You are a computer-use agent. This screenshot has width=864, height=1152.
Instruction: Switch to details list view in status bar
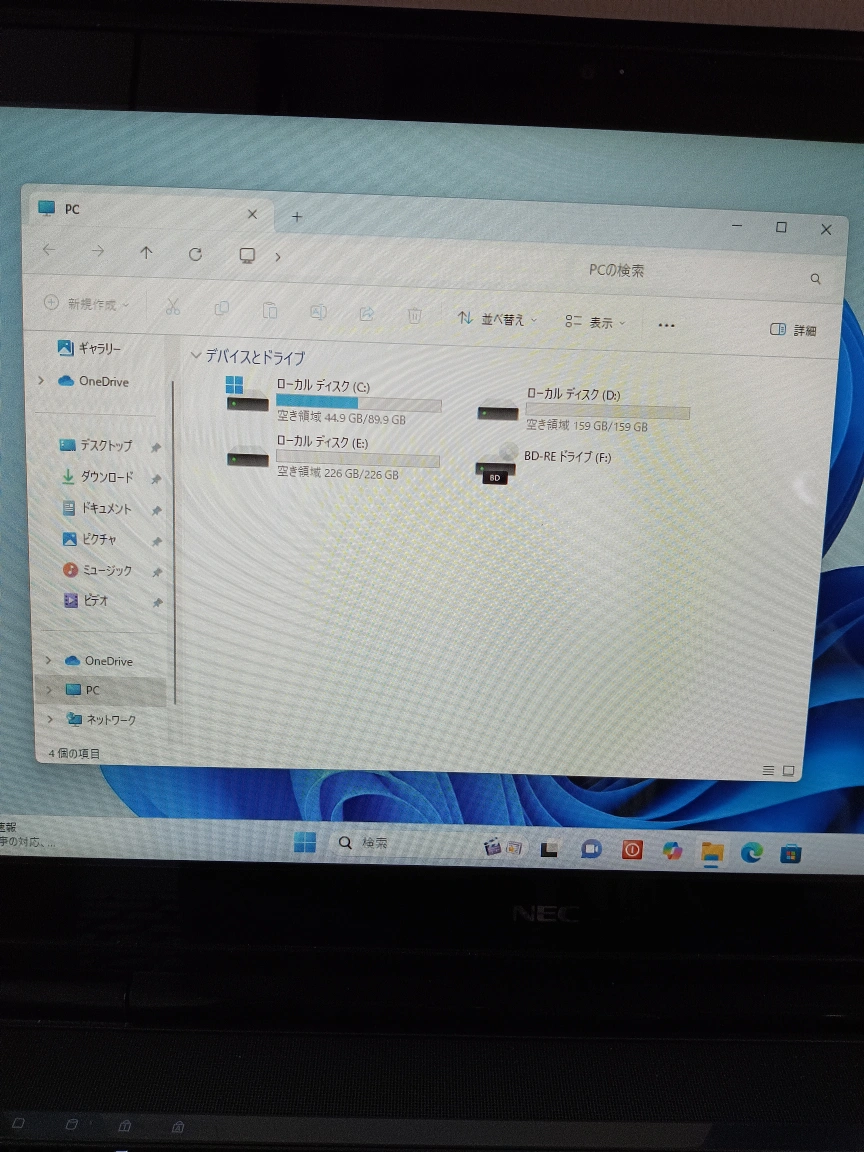coord(768,770)
